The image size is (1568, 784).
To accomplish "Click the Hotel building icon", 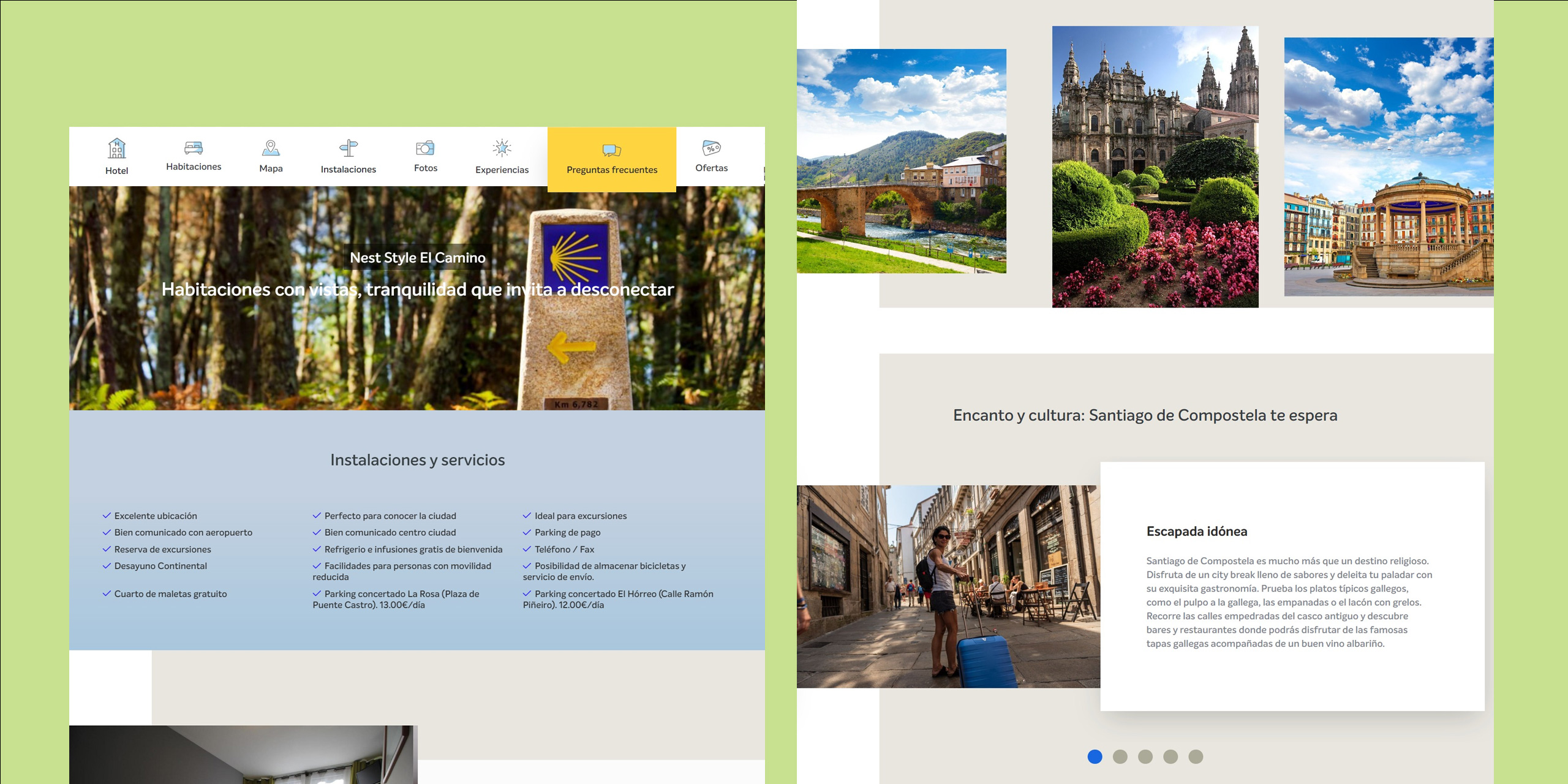I will 116,148.
